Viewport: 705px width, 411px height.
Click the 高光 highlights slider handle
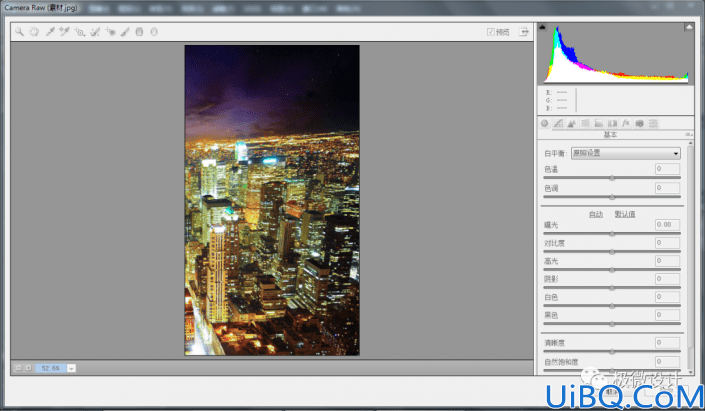point(612,270)
